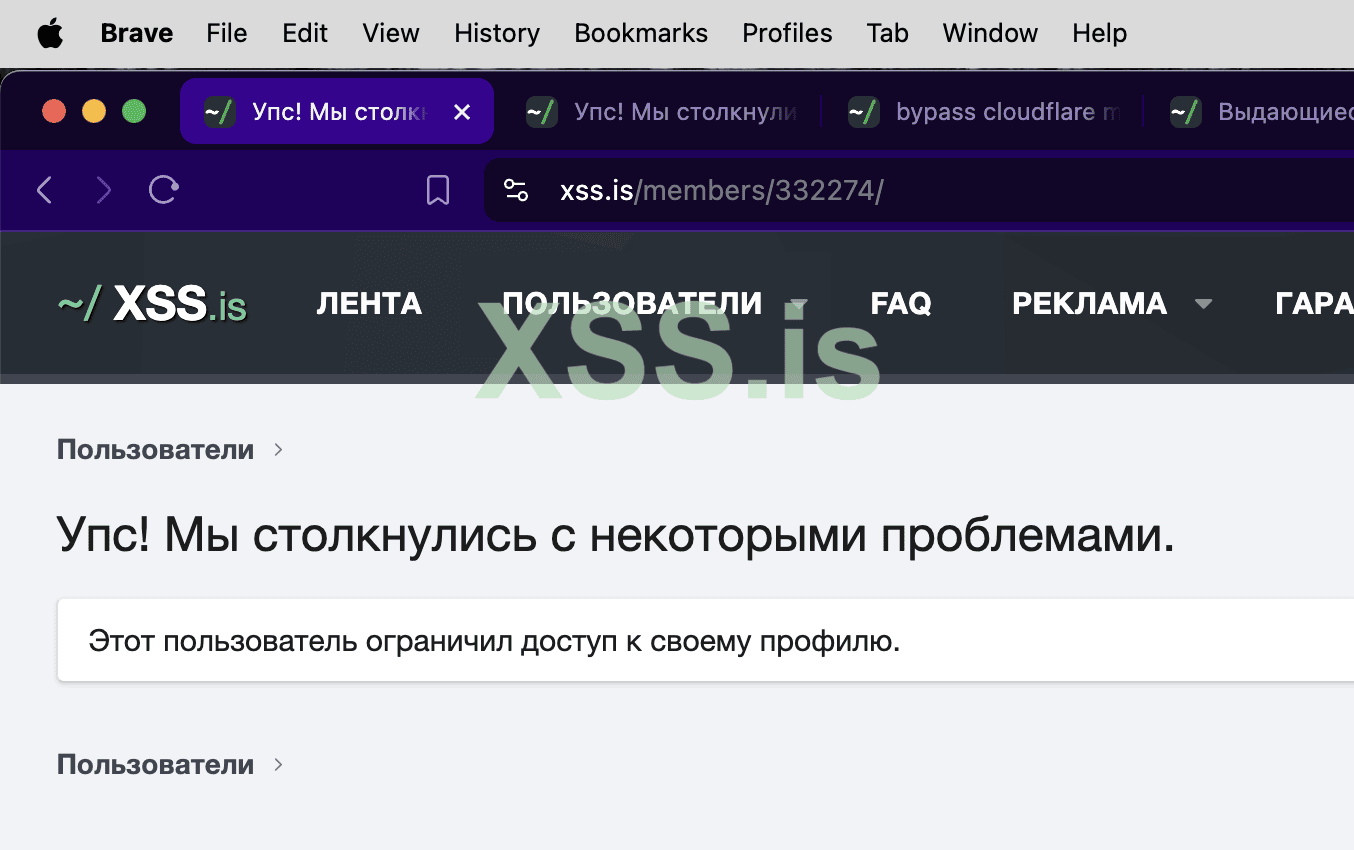This screenshot has height=850, width=1354.
Task: Open the top breadcrumb Пользователи chevron
Action: tap(277, 449)
